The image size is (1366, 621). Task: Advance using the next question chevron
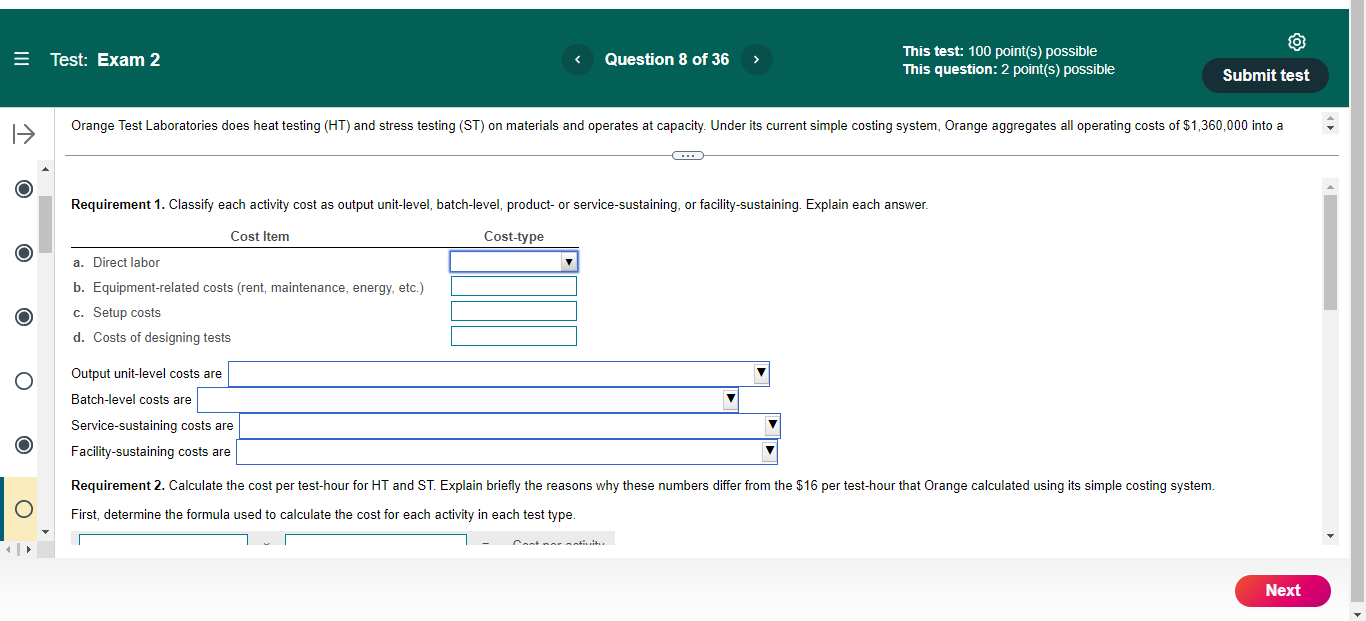757,59
